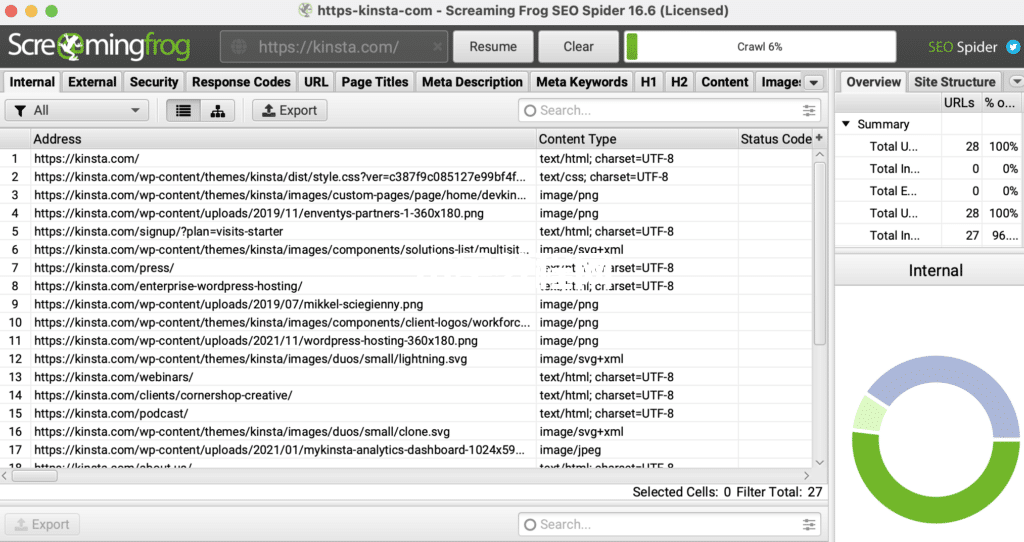1024x542 pixels.
Task: Select the mikkel-sciegienny.png row
Action: (x=406, y=304)
